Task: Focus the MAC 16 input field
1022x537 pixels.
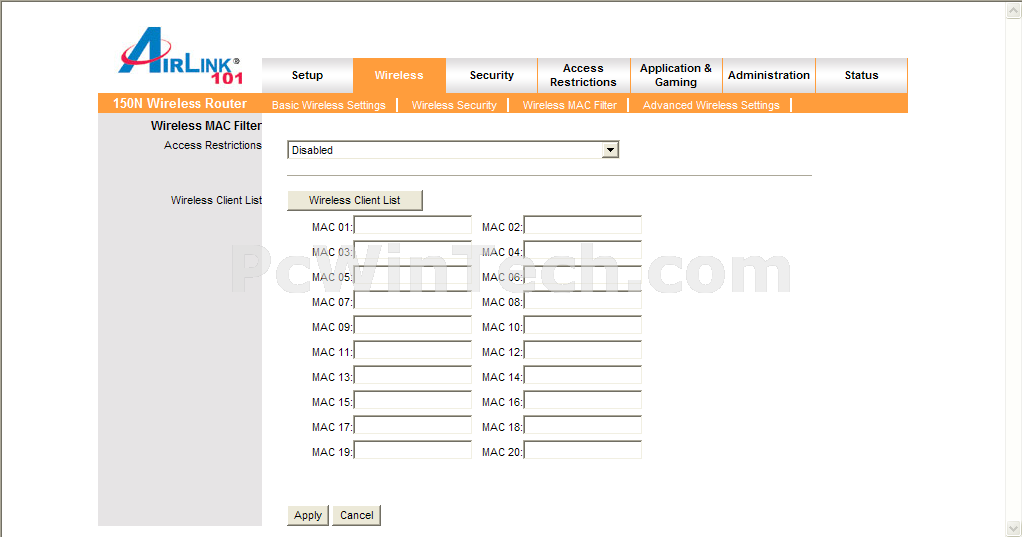Action: point(583,400)
